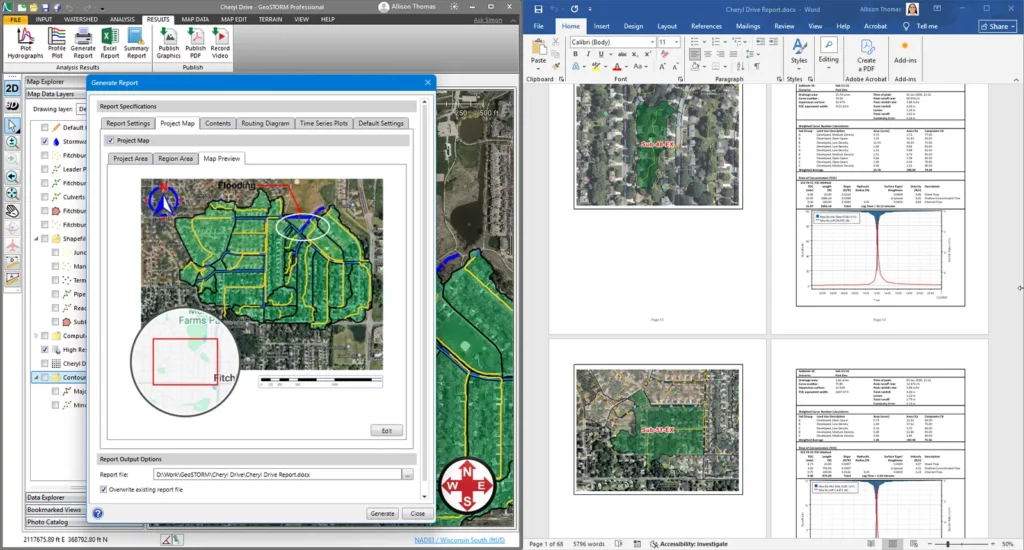This screenshot has height=550, width=1024.
Task: Click the NAD83 / Wisconsin South link
Action: point(460,540)
